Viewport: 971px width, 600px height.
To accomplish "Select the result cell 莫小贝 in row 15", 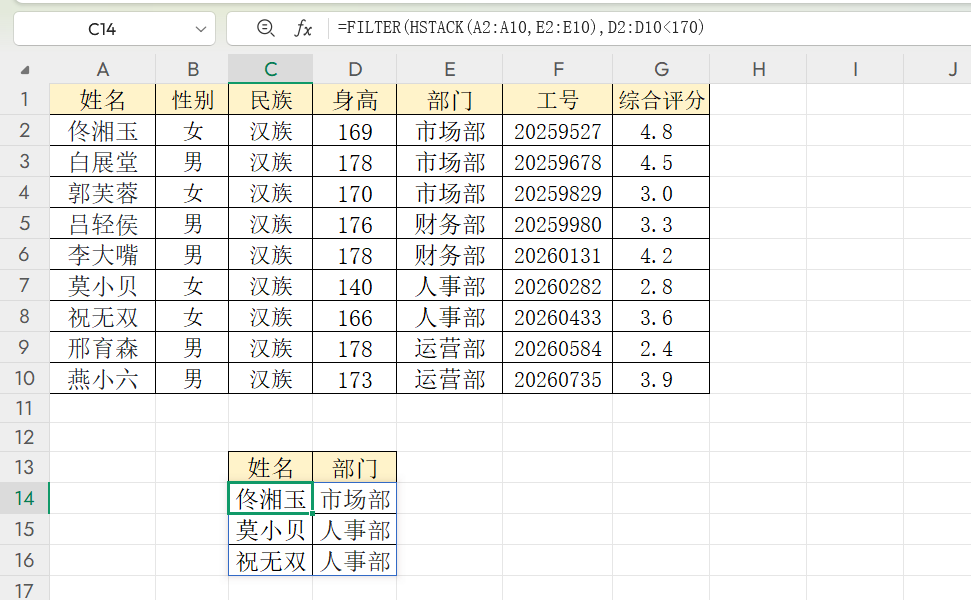I will coord(271,530).
